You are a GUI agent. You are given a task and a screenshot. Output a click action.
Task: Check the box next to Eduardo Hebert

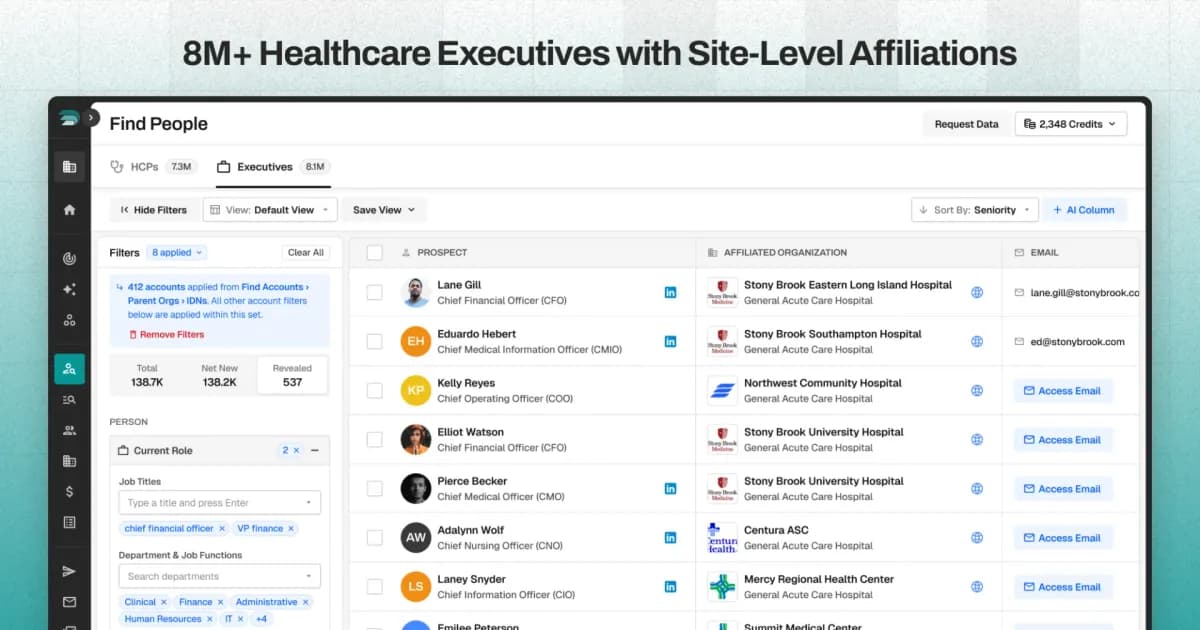point(374,341)
